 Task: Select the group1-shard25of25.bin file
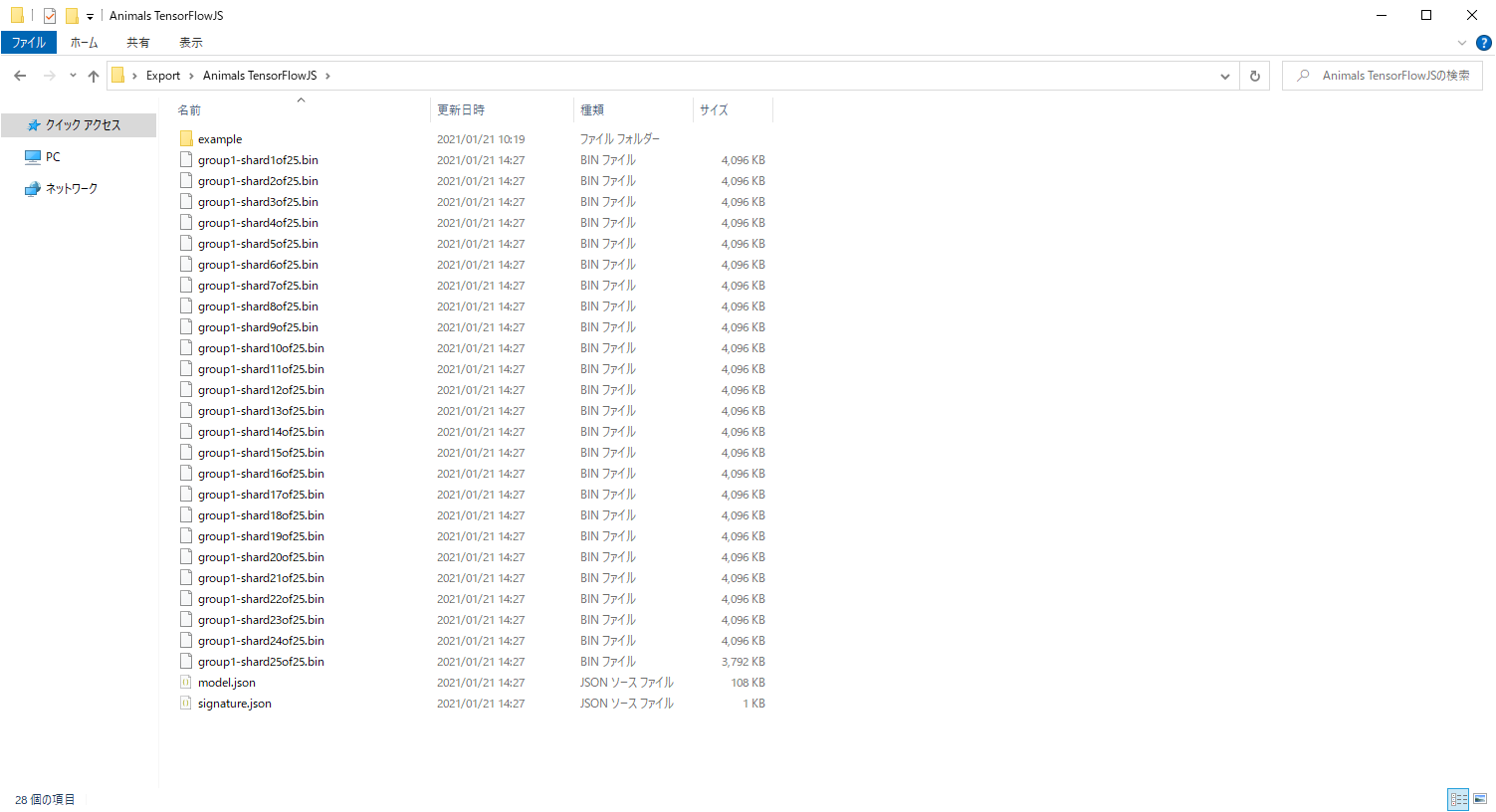pyautogui.click(x=261, y=662)
